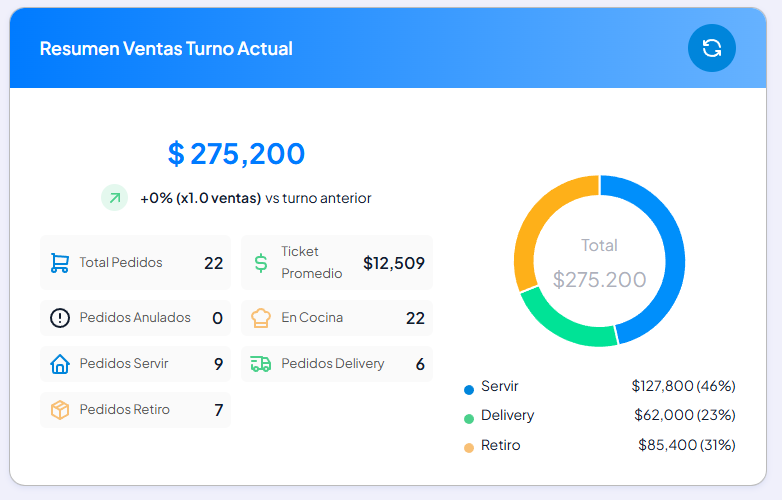The width and height of the screenshot is (782, 500).
Task: Click the house Pedidos Servir icon
Action: coord(60,364)
